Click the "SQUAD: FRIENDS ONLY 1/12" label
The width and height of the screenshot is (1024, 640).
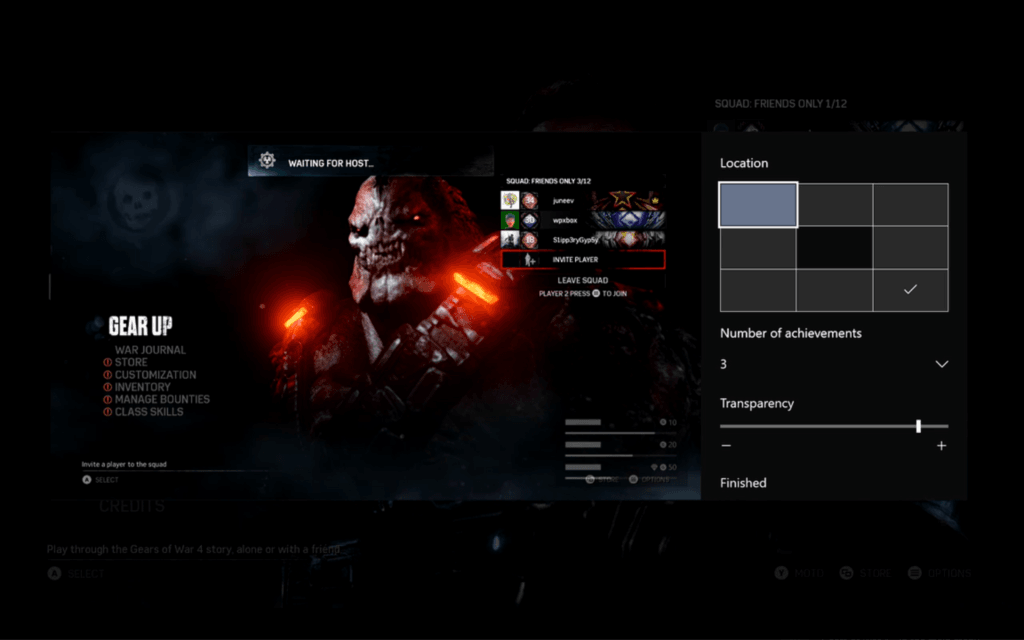point(780,104)
